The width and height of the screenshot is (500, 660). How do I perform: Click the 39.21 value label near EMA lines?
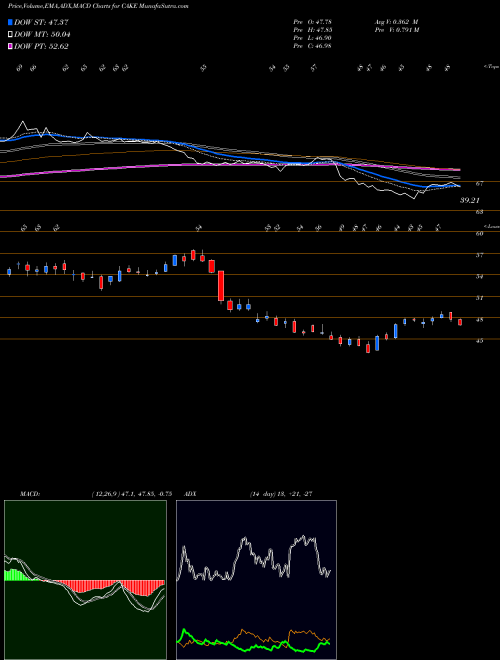(x=470, y=200)
